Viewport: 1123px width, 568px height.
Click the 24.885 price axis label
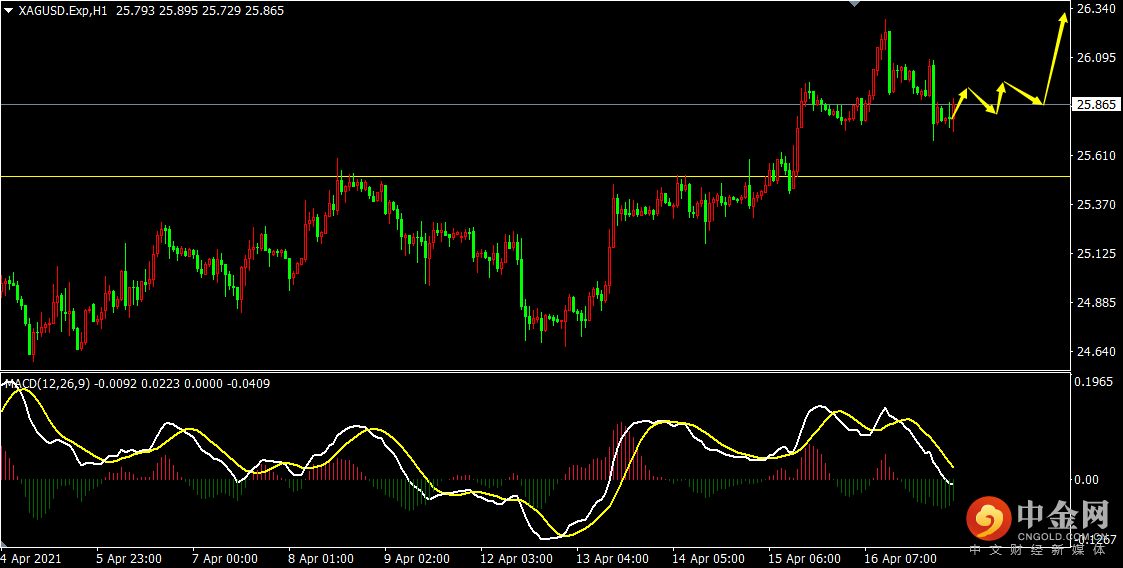1096,303
